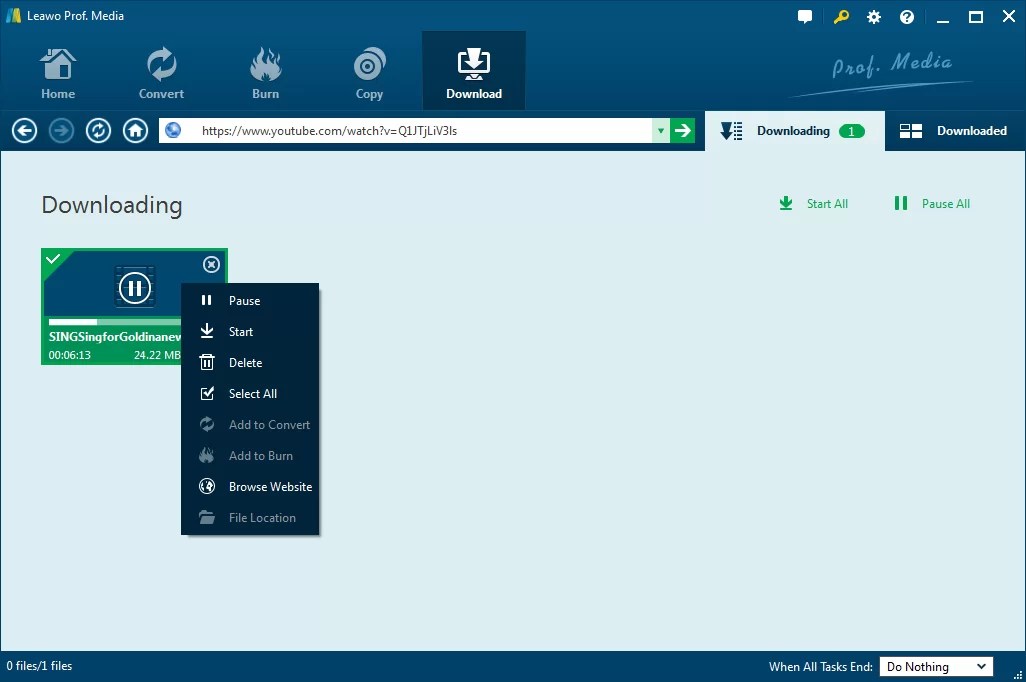Switch to the Downloading tab
This screenshot has height=682, width=1026.
click(794, 131)
